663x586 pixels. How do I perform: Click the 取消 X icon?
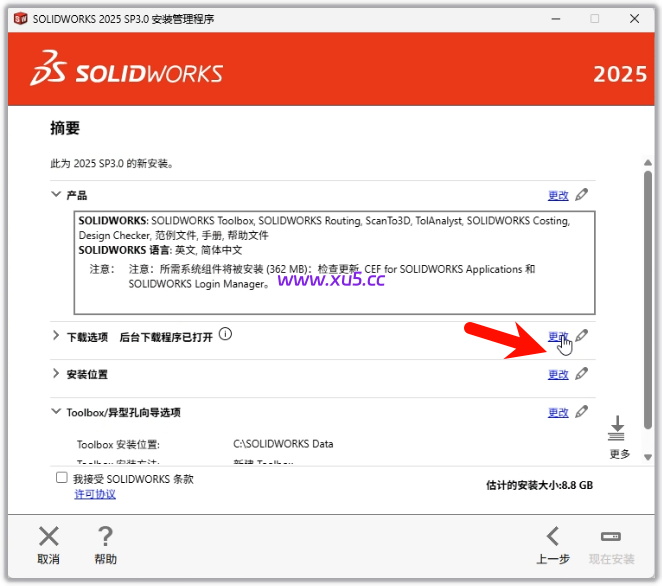click(x=48, y=537)
